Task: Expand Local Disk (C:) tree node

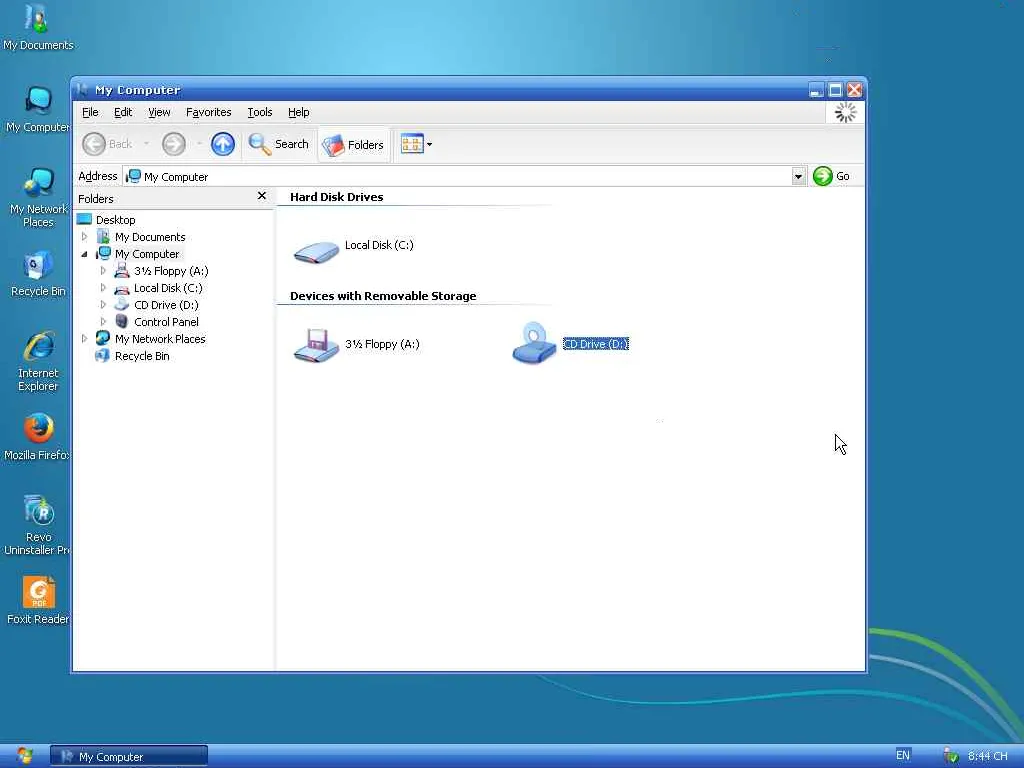Action: tap(103, 287)
